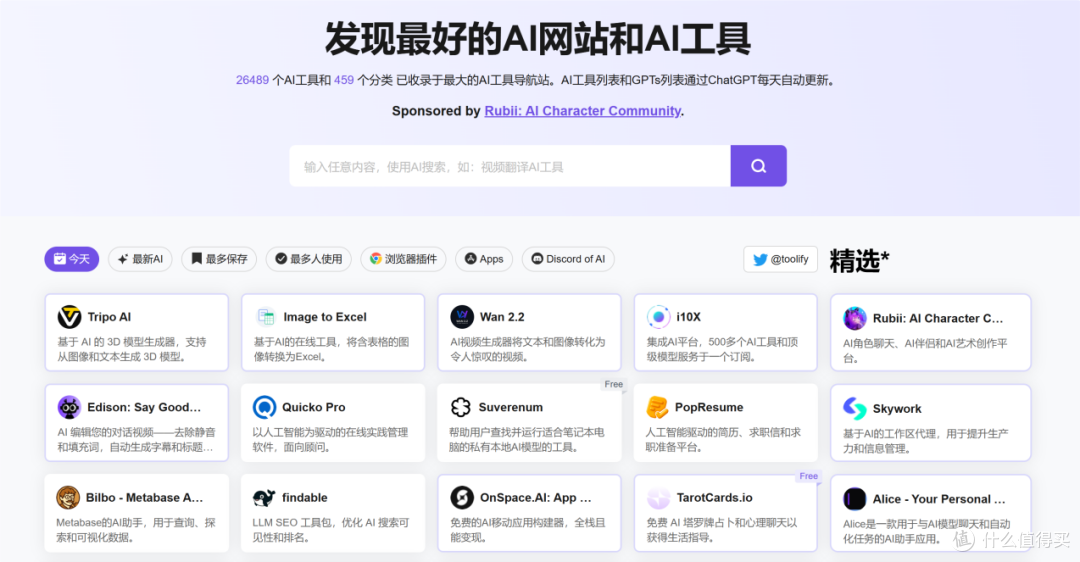Click description 'AI视频生成器将文本和图像转化为'

tap(528, 342)
